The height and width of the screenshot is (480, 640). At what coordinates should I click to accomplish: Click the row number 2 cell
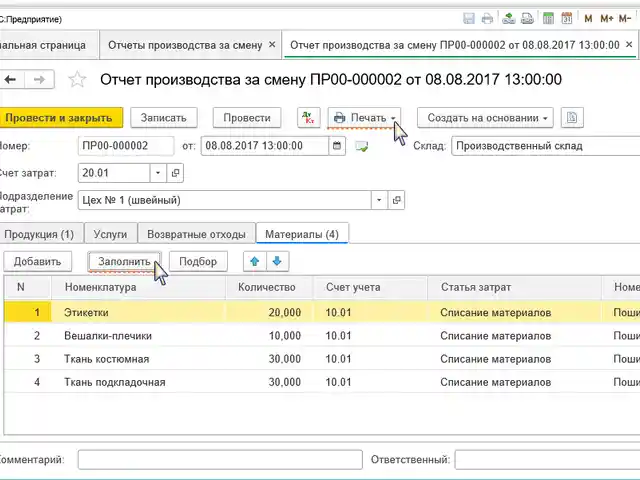[28, 336]
